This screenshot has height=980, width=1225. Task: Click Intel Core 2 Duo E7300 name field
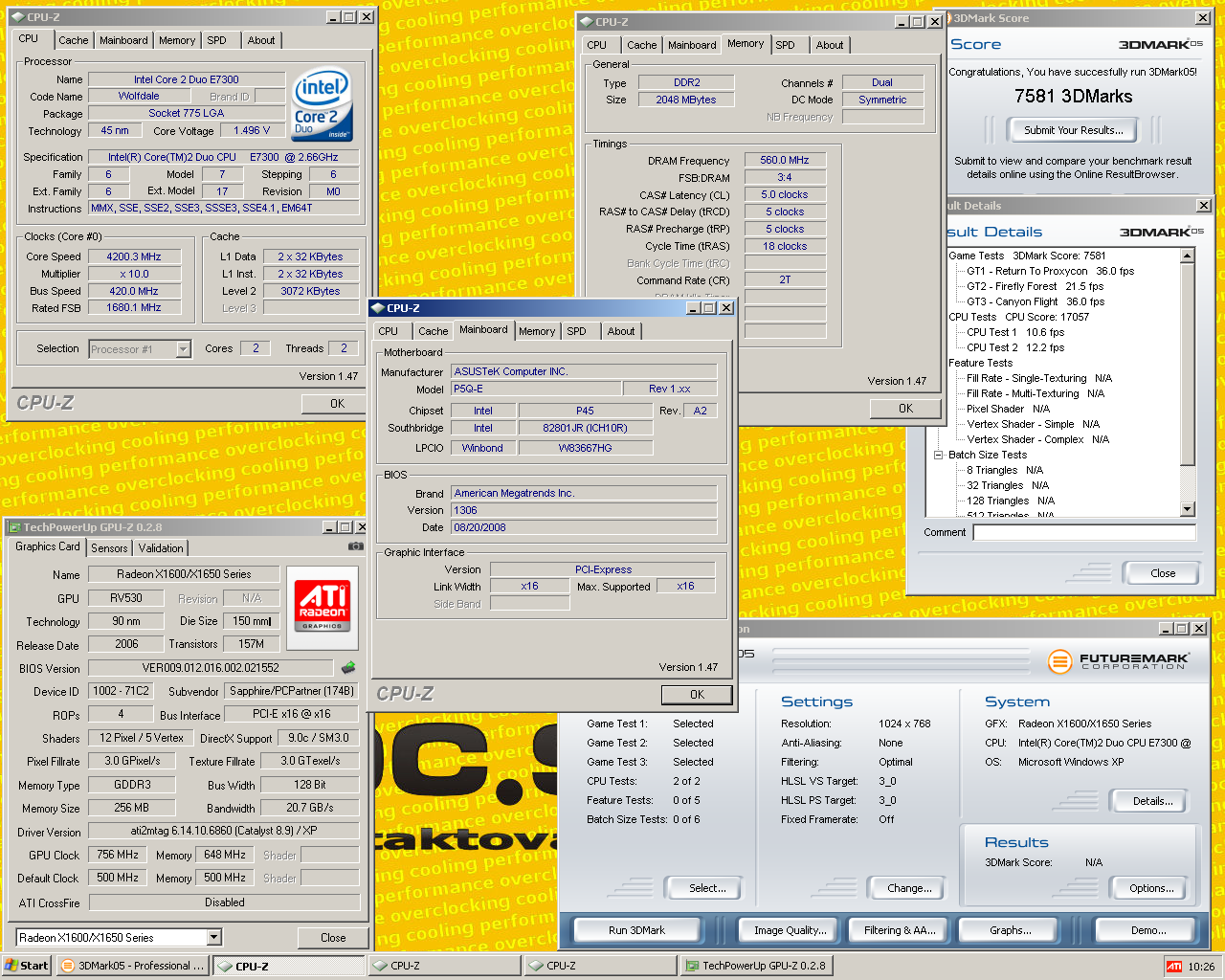(187, 79)
